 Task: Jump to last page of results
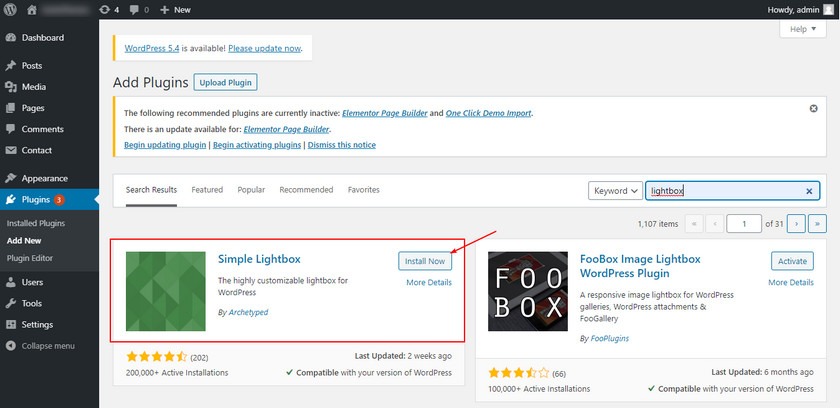pos(817,224)
